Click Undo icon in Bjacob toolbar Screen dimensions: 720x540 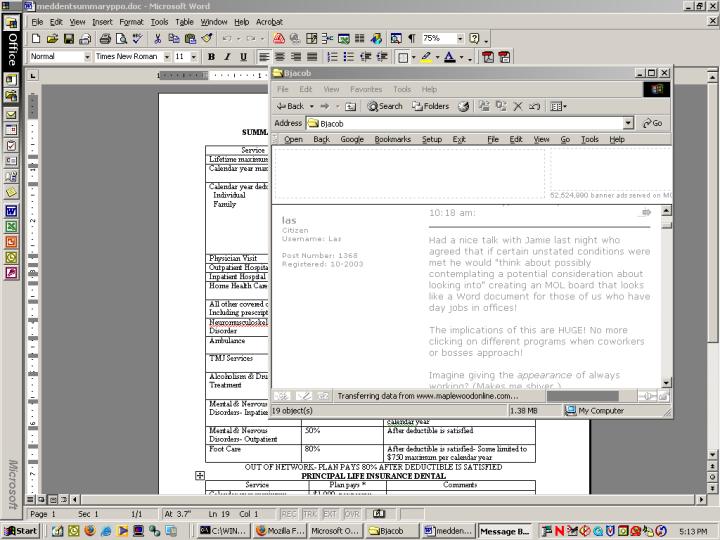click(534, 107)
